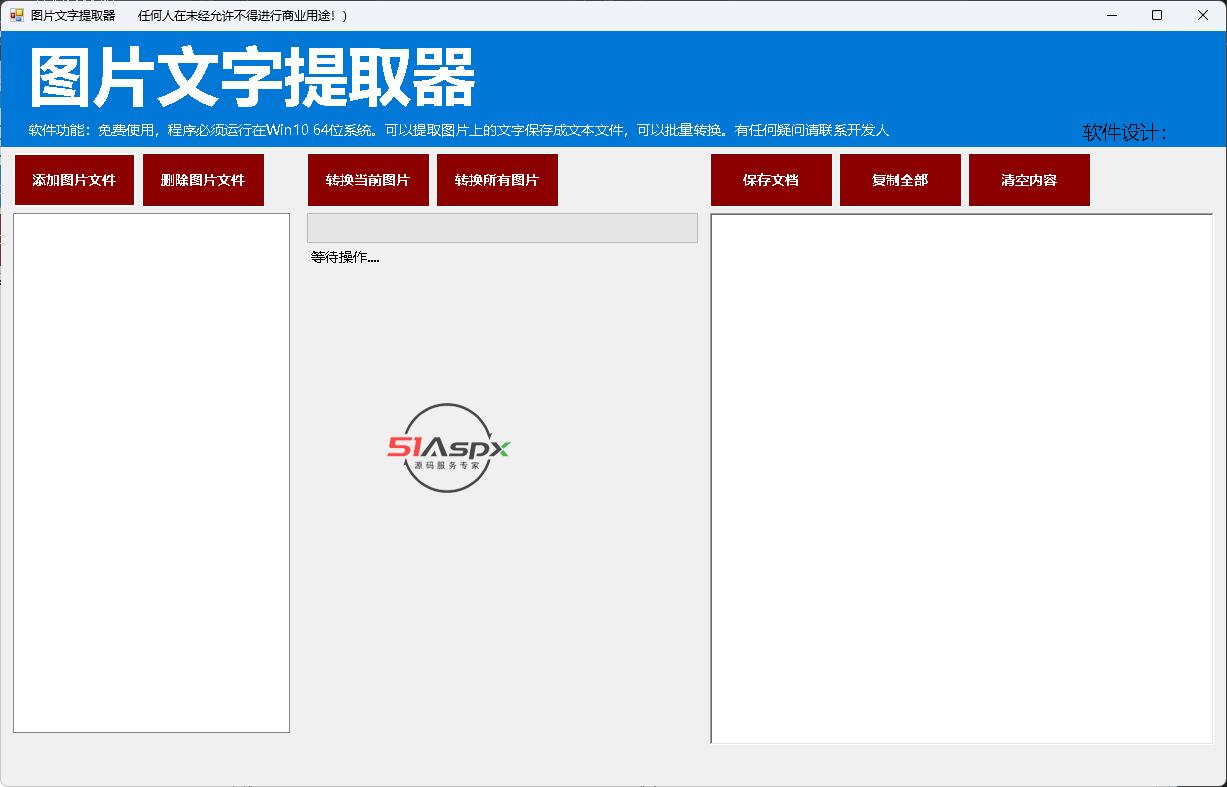Click the large 图片文字提取器 heading
This screenshot has width=1227, height=787.
pyautogui.click(x=252, y=78)
